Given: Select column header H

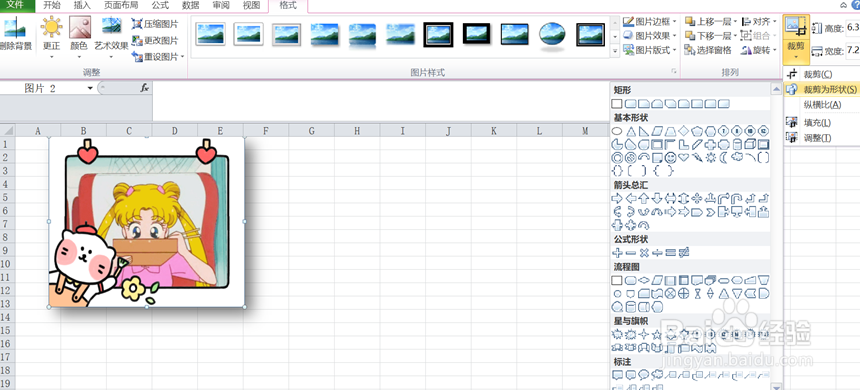Looking at the screenshot, I should tap(357, 131).
